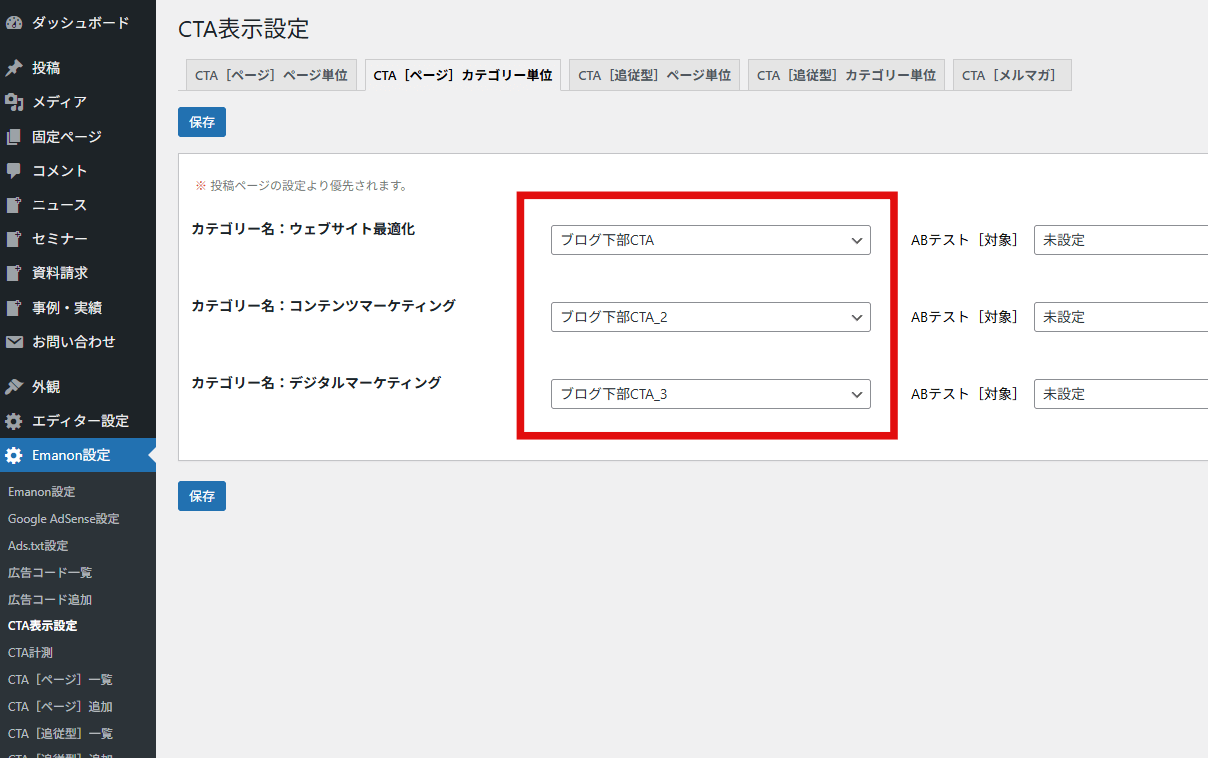The width and height of the screenshot is (1208, 758).
Task: Click the bottom 保存 button
Action: point(201,495)
